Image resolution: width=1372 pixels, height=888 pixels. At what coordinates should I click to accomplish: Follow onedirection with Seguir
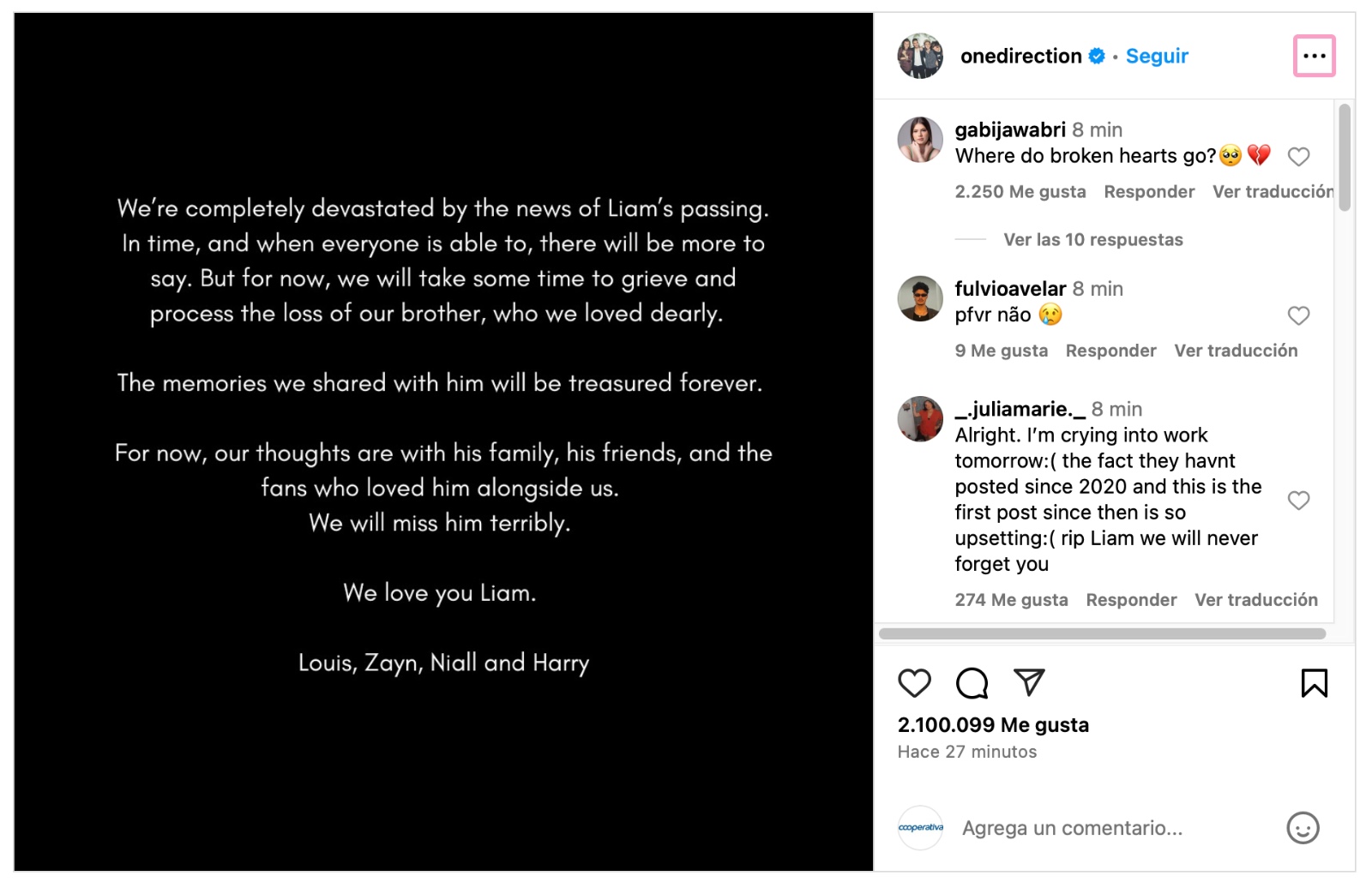click(x=1157, y=57)
